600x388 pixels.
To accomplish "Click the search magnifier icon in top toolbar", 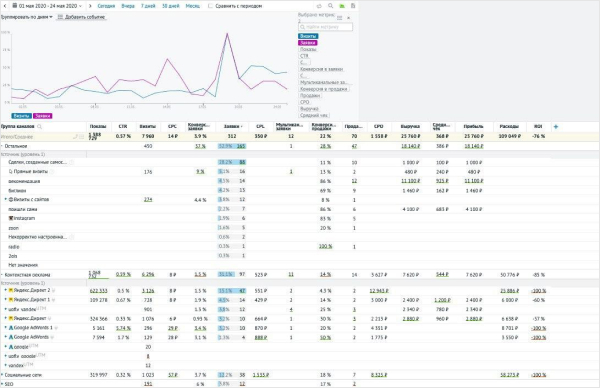I will (x=330, y=6).
